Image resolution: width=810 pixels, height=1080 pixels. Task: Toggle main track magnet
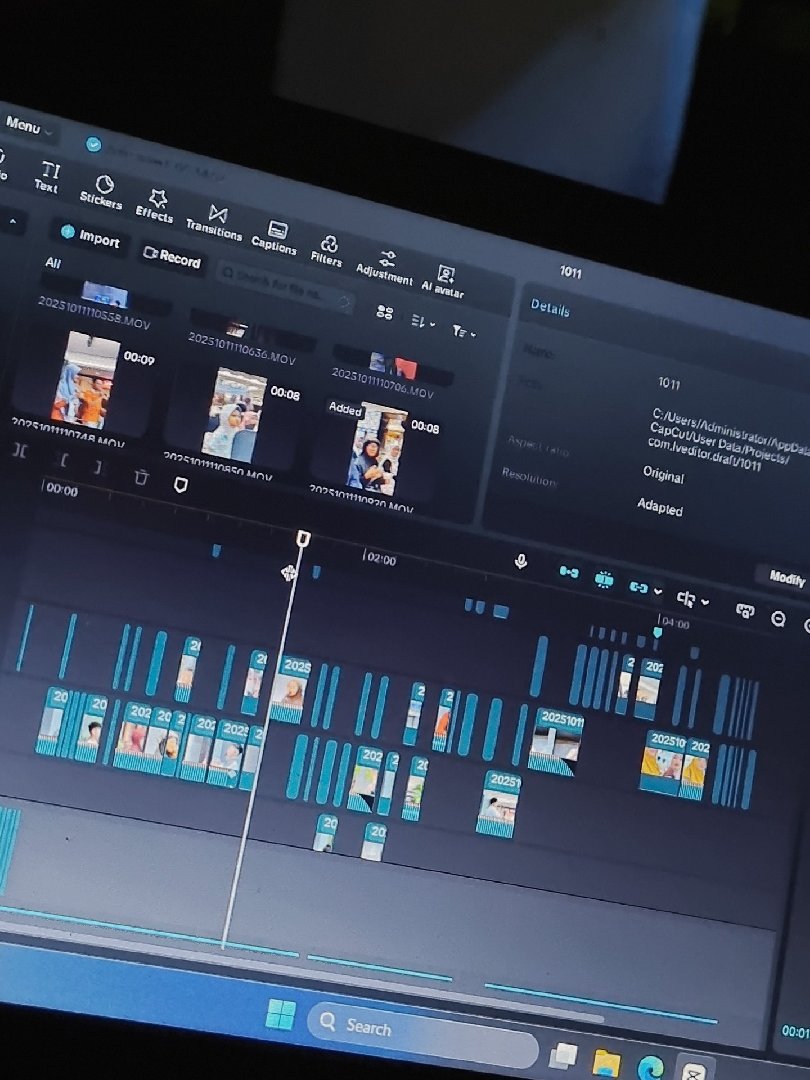tap(568, 572)
